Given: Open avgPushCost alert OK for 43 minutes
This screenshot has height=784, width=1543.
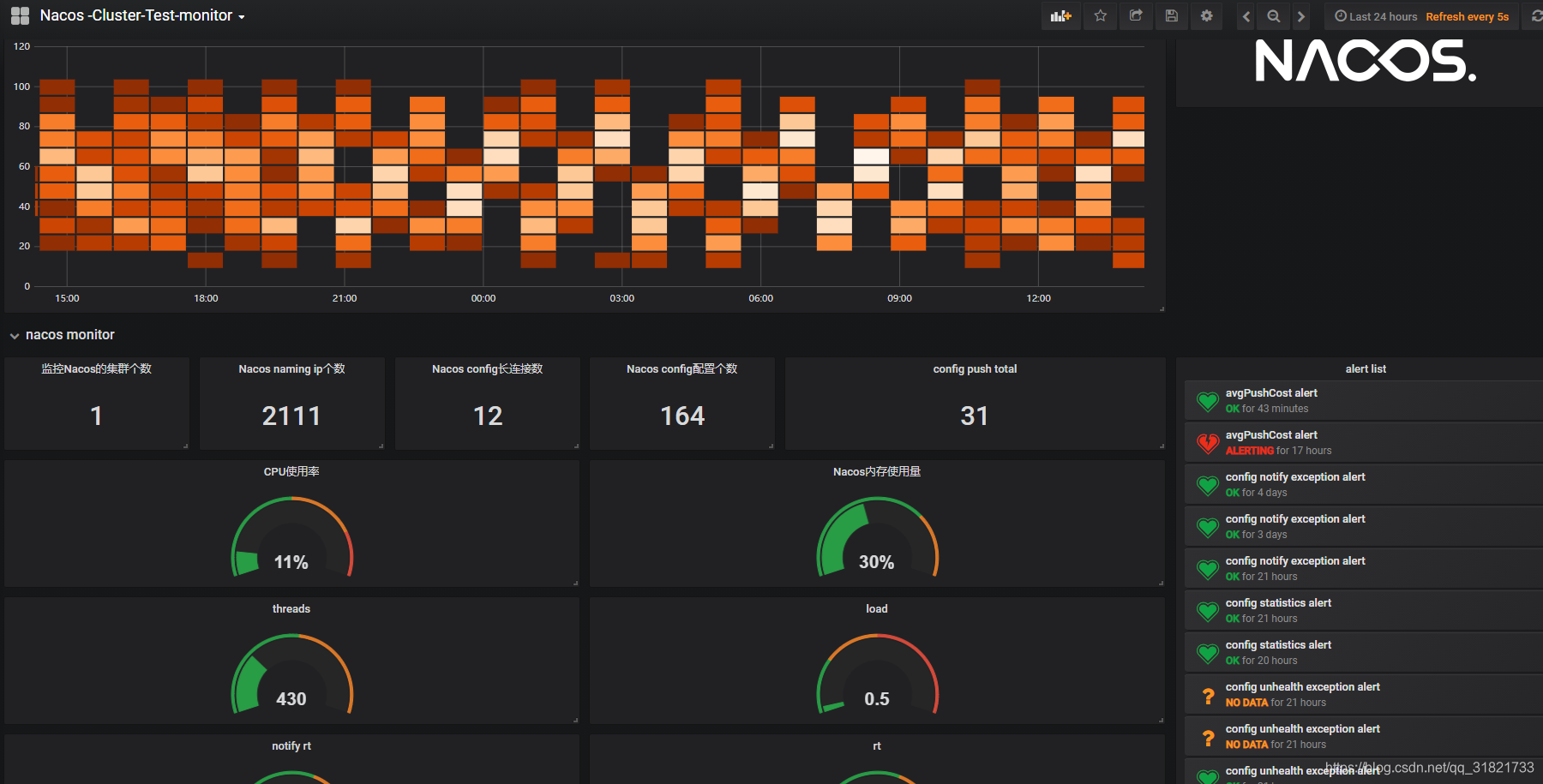Looking at the screenshot, I should click(1364, 400).
